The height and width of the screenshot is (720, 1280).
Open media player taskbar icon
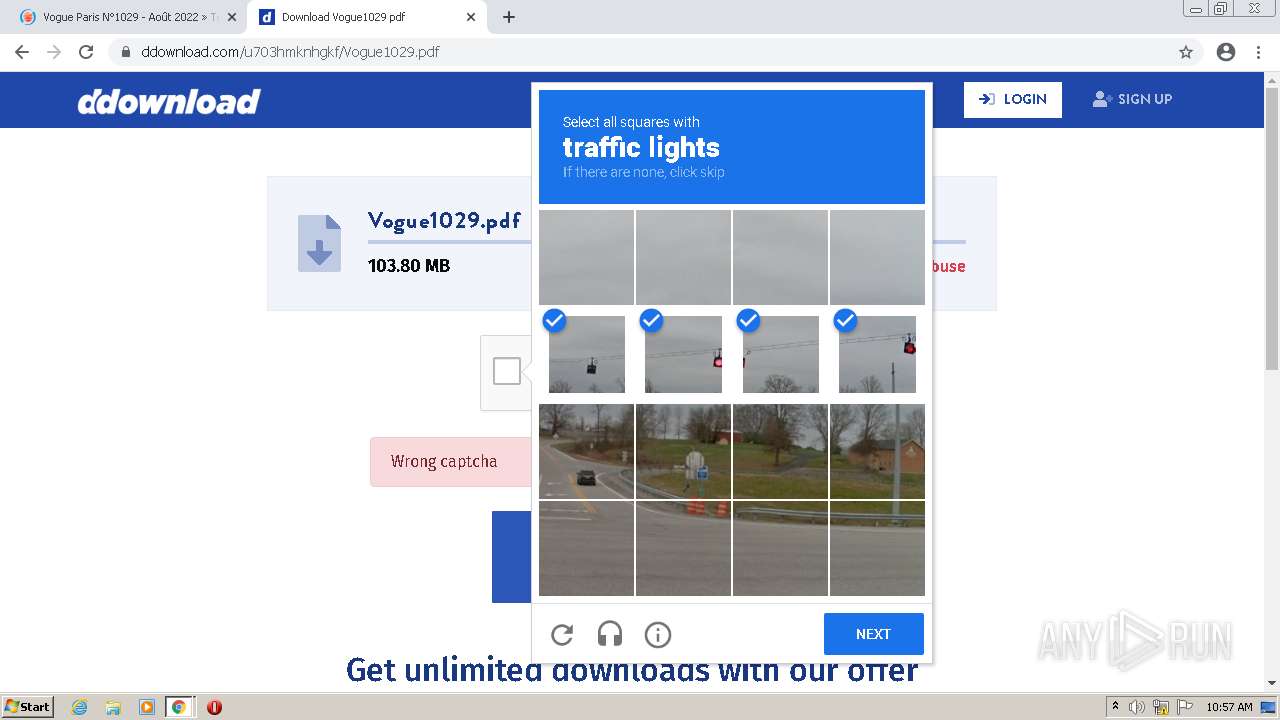(x=146, y=707)
